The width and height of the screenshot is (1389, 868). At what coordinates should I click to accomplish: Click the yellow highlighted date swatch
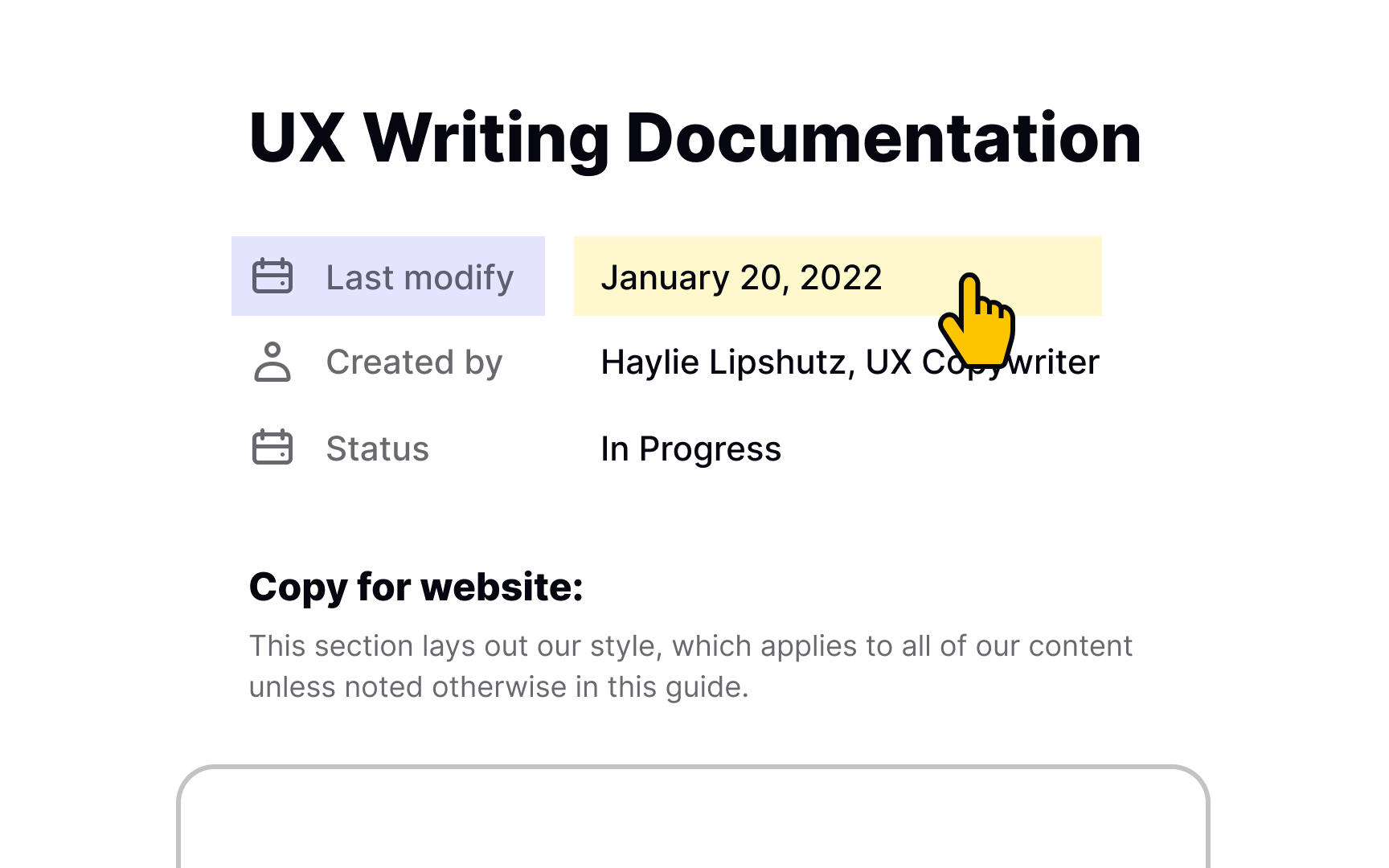click(836, 276)
